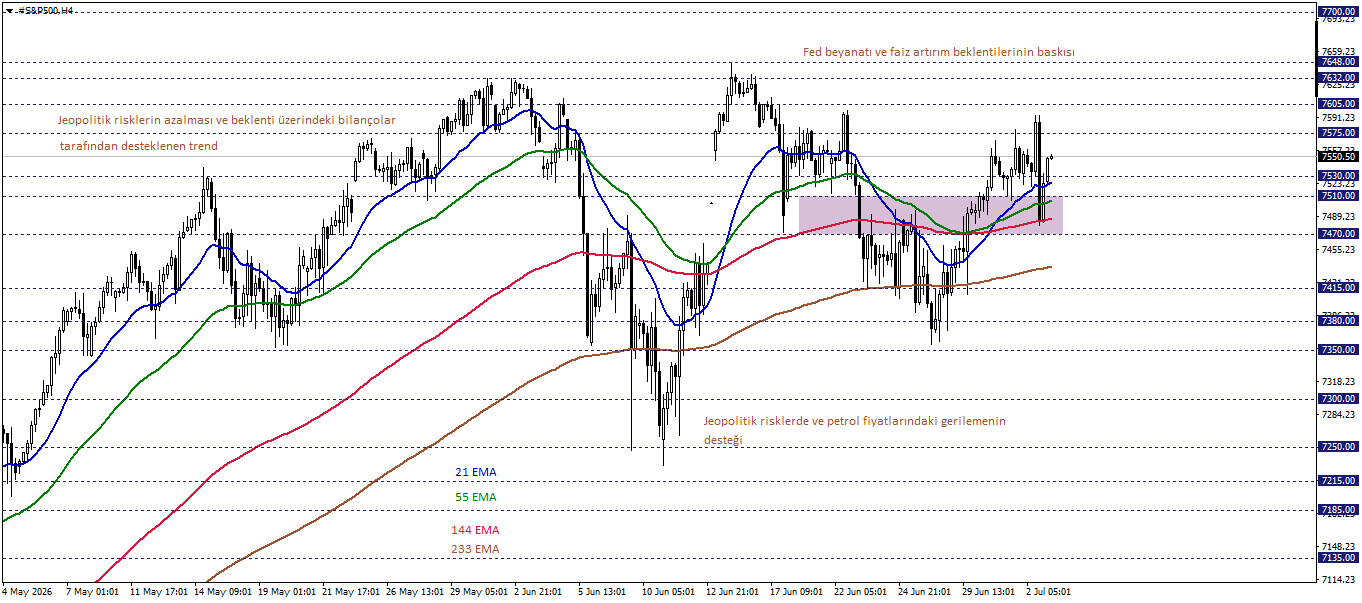Click the 'desteği' text label

pos(723,440)
